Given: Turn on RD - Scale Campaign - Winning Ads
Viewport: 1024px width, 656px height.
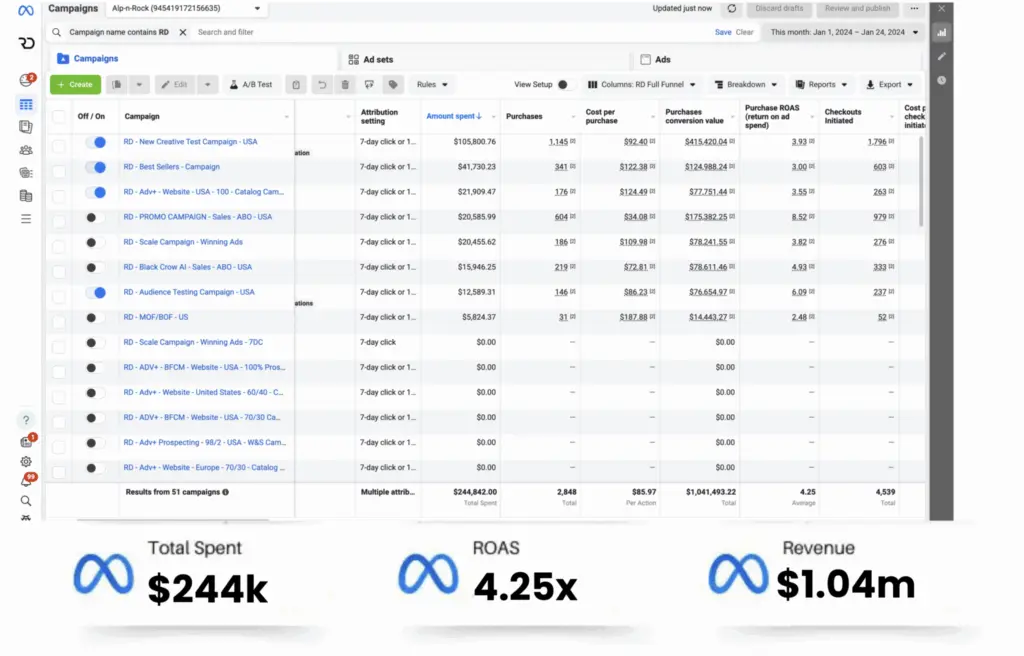Looking at the screenshot, I should tap(95, 242).
